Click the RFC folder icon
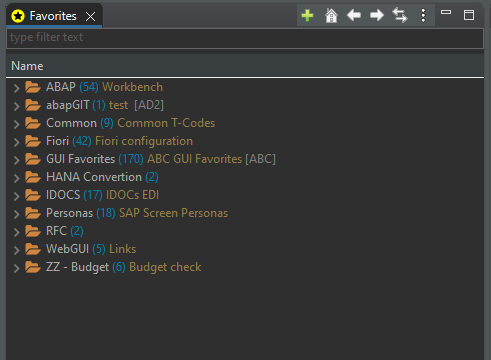The image size is (491, 360). pos(33,231)
